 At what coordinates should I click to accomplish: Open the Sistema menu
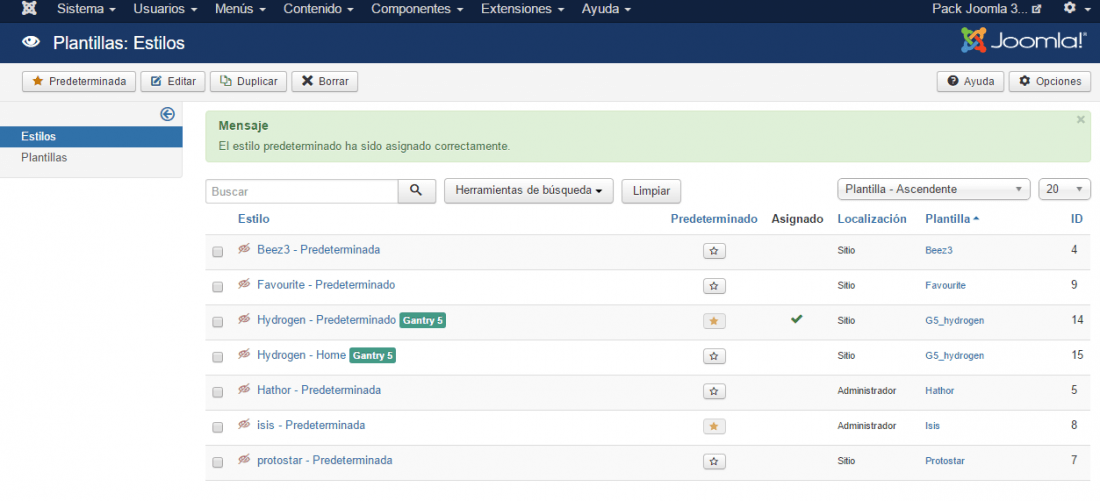pyautogui.click(x=86, y=9)
